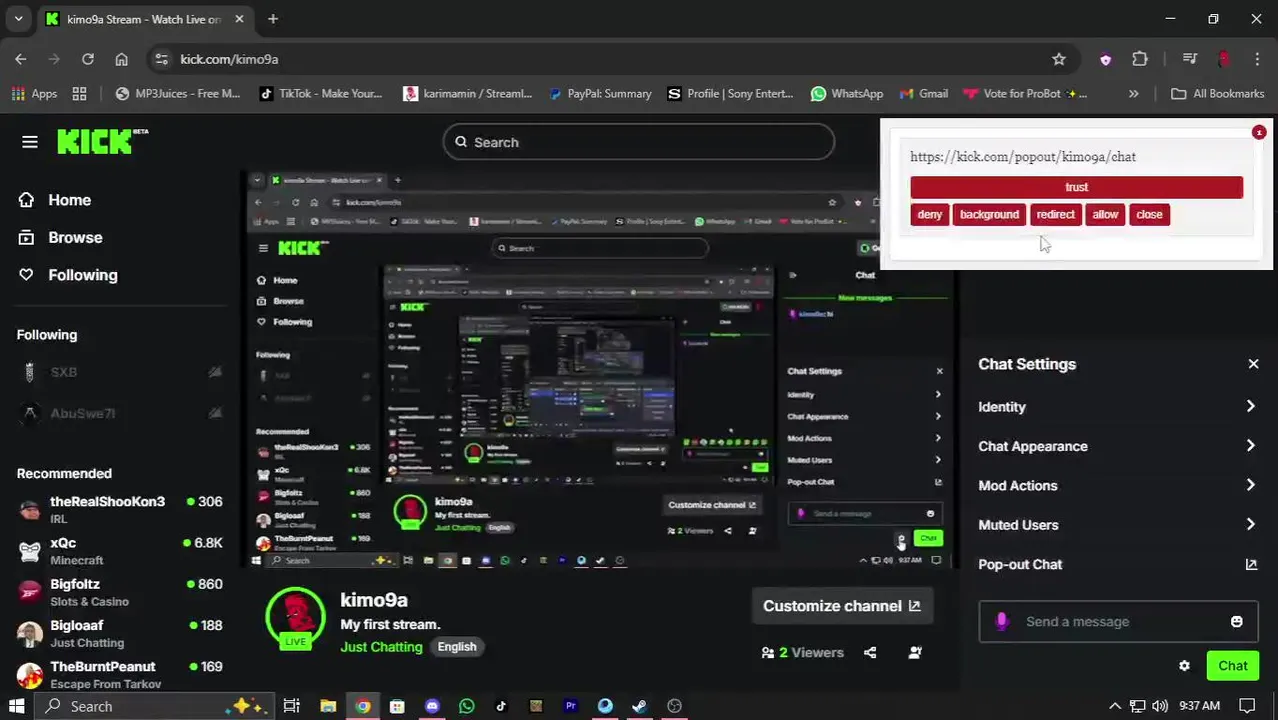Open the Kick hamburger menu
The height and width of the screenshot is (720, 1278).
pyautogui.click(x=30, y=142)
